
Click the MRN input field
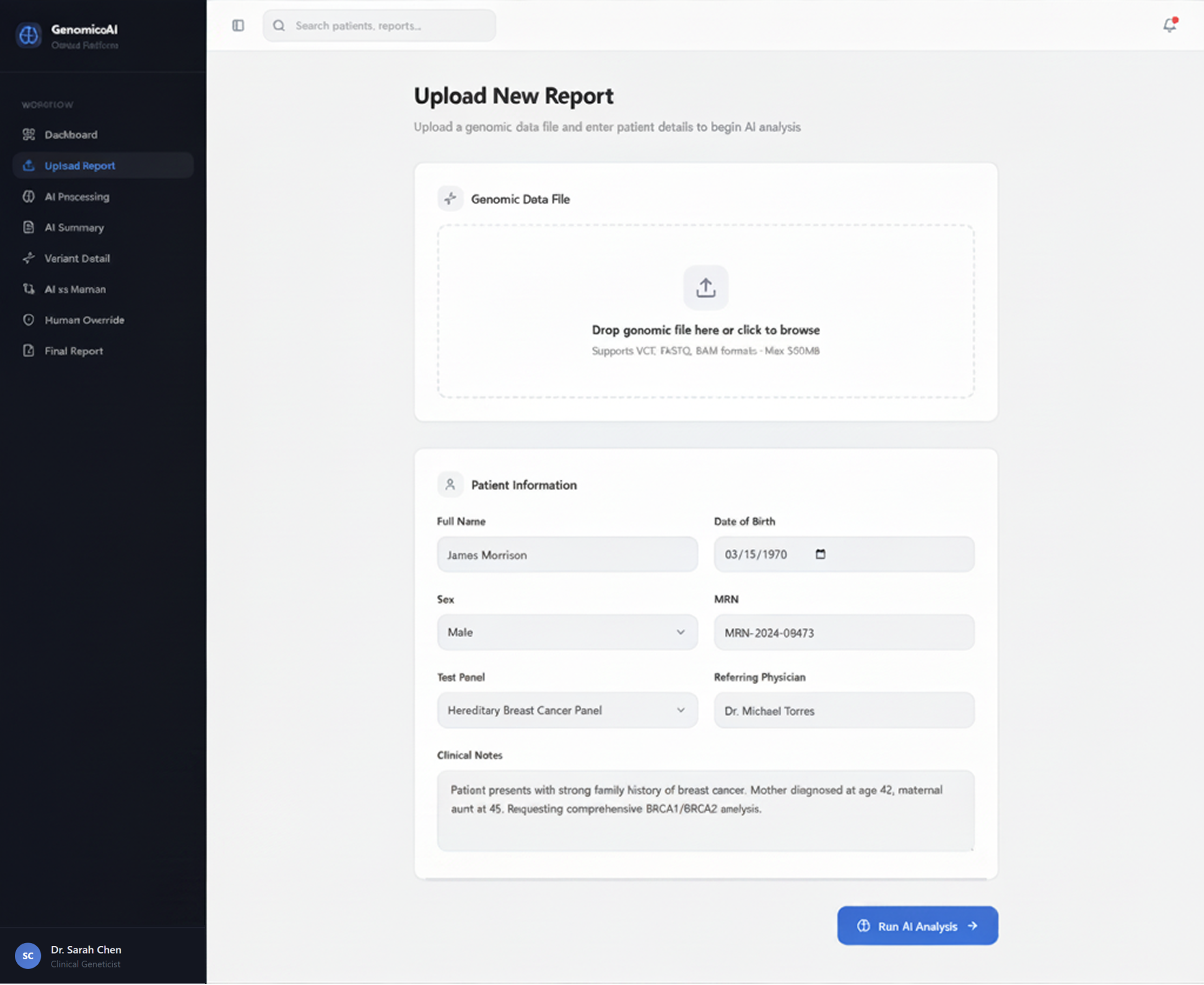click(844, 632)
